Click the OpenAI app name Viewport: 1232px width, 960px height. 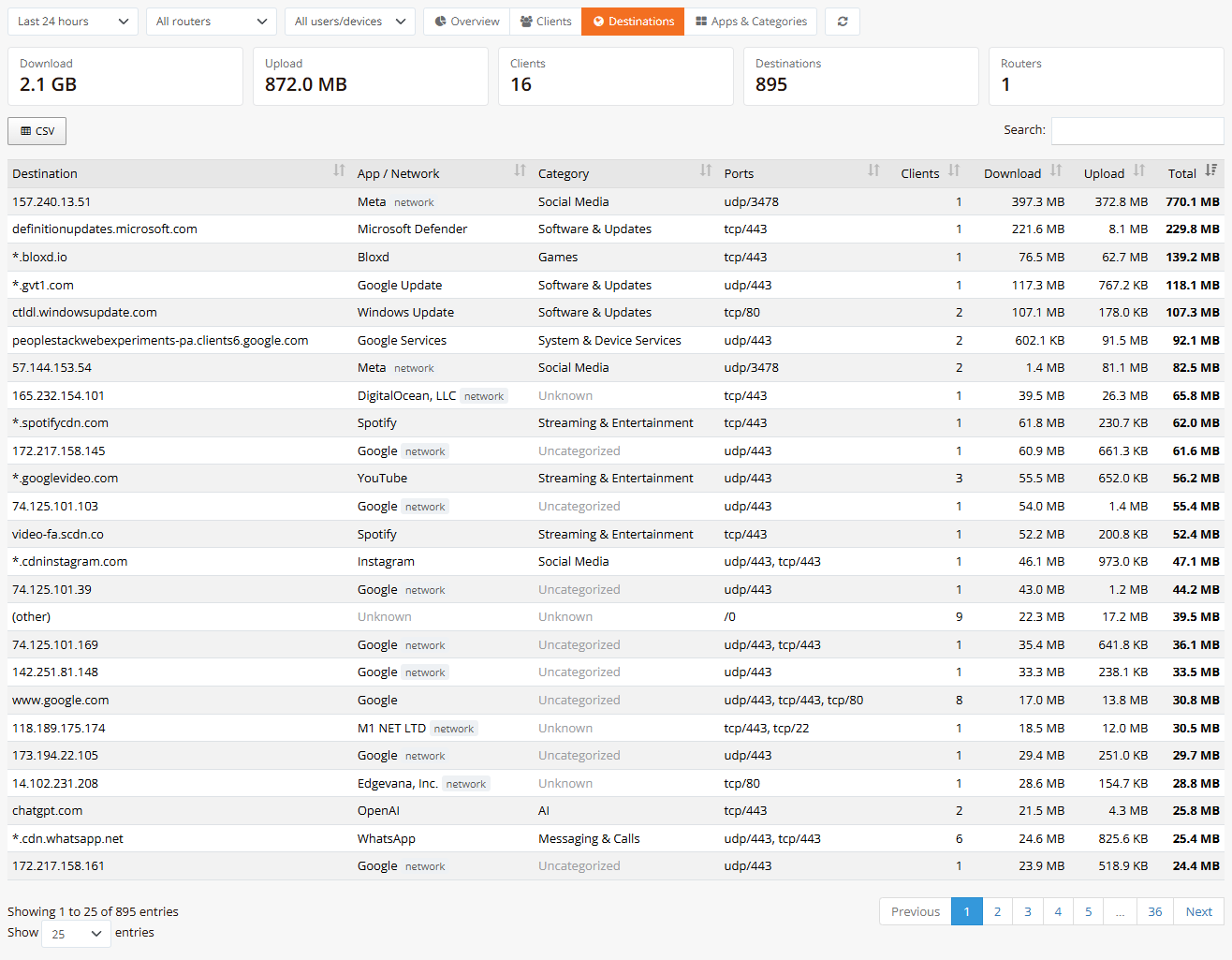378,810
